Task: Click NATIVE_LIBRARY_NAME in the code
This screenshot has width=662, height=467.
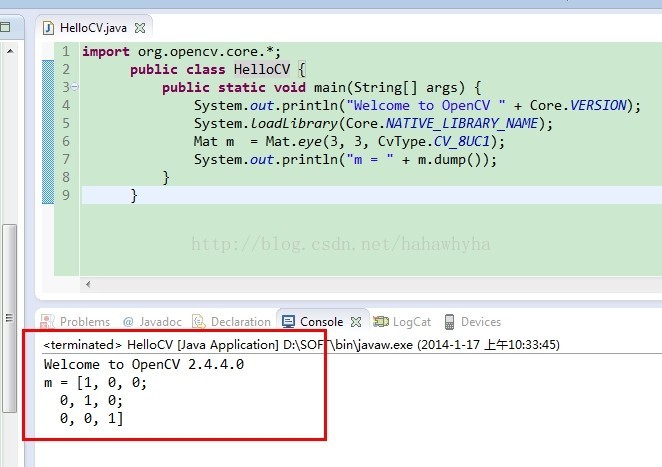Action: coord(462,123)
